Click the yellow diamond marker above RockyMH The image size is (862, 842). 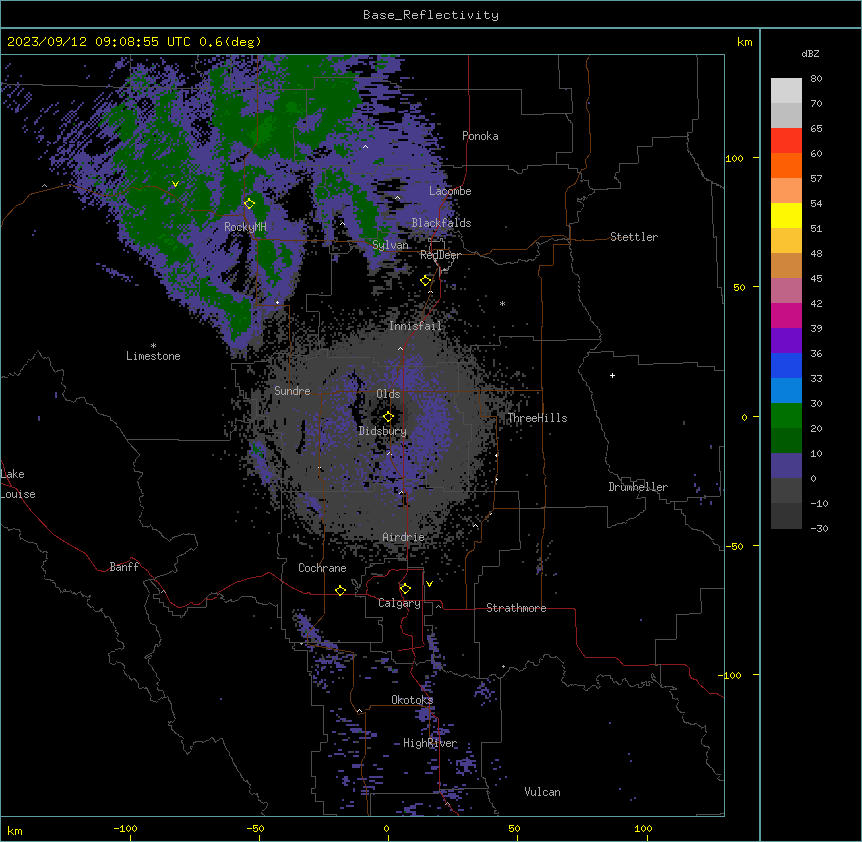pyautogui.click(x=250, y=204)
